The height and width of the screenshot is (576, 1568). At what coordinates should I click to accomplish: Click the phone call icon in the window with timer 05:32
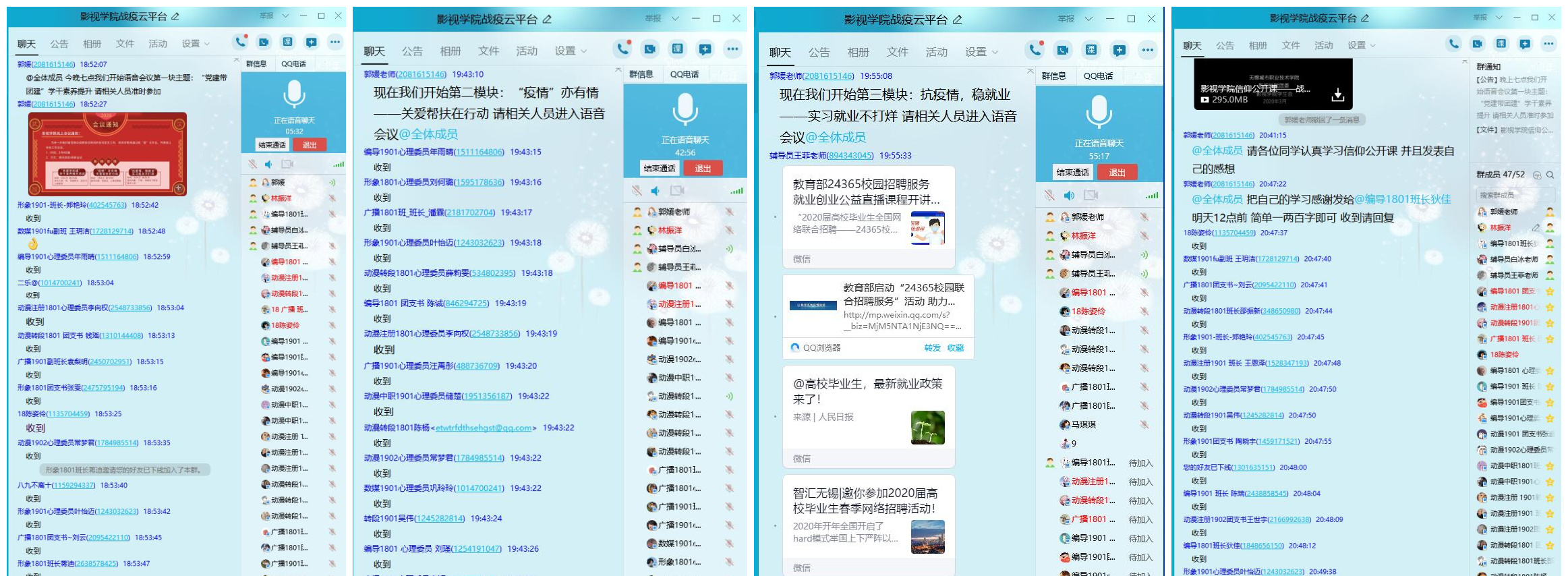(x=239, y=42)
